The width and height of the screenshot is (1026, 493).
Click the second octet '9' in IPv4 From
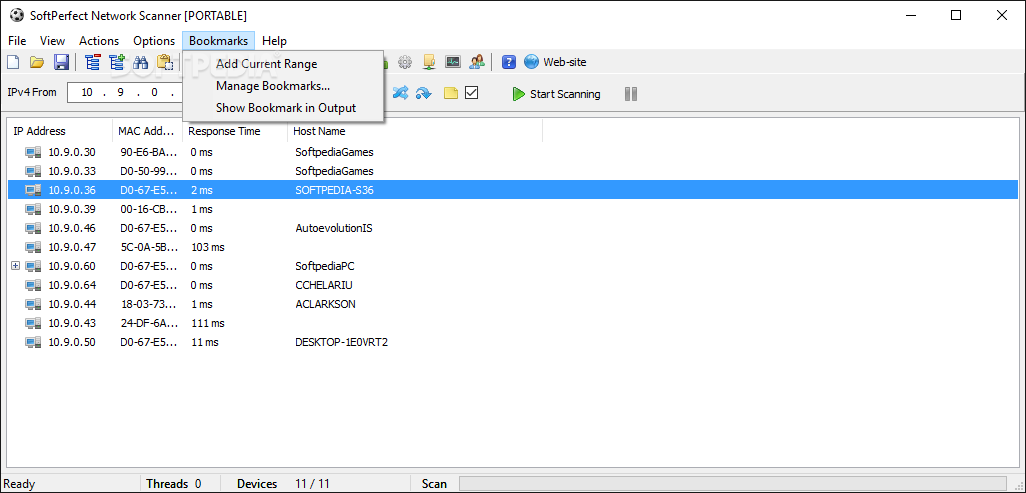(120, 92)
